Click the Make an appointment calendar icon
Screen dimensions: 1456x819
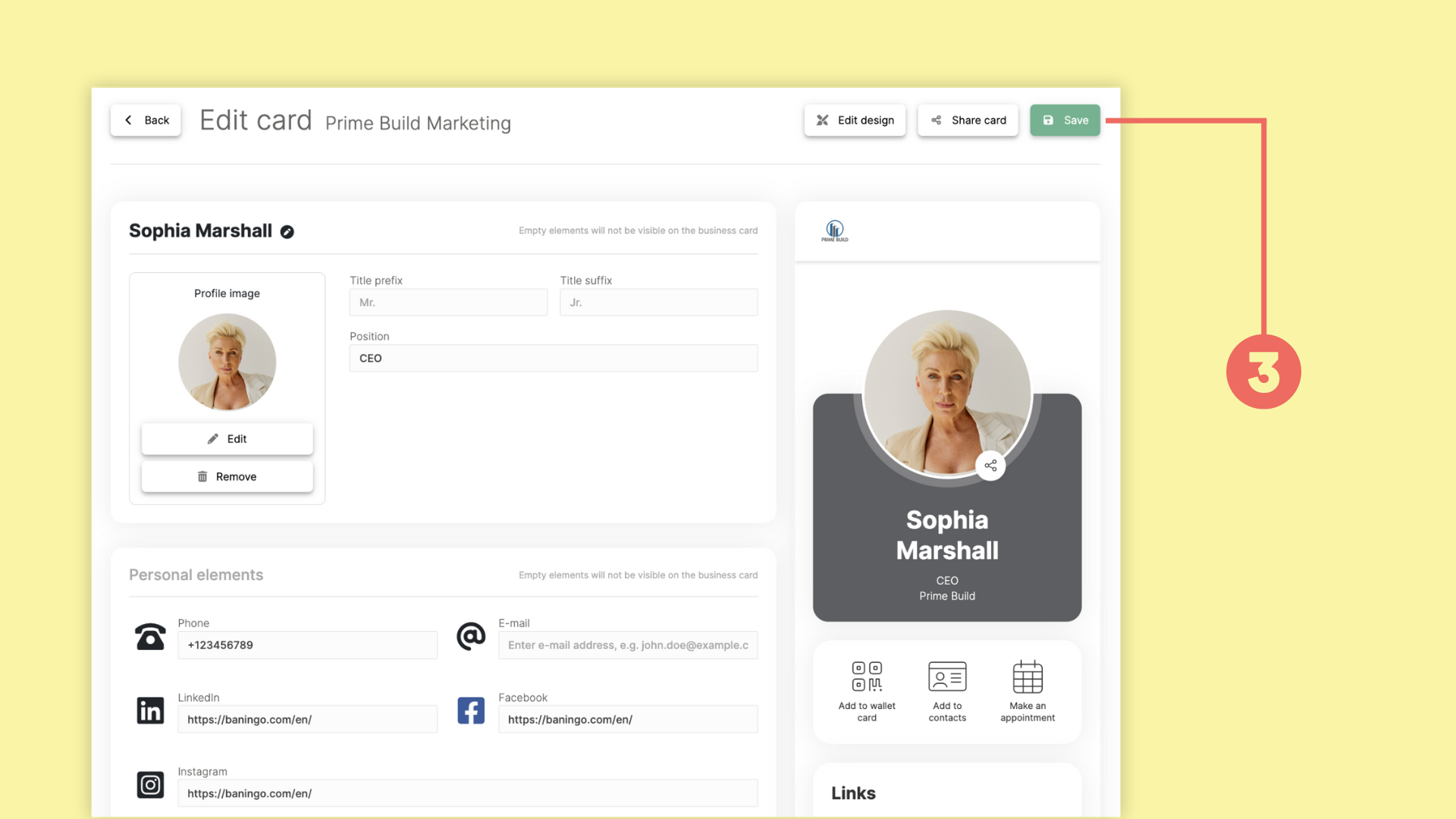[x=1028, y=676]
